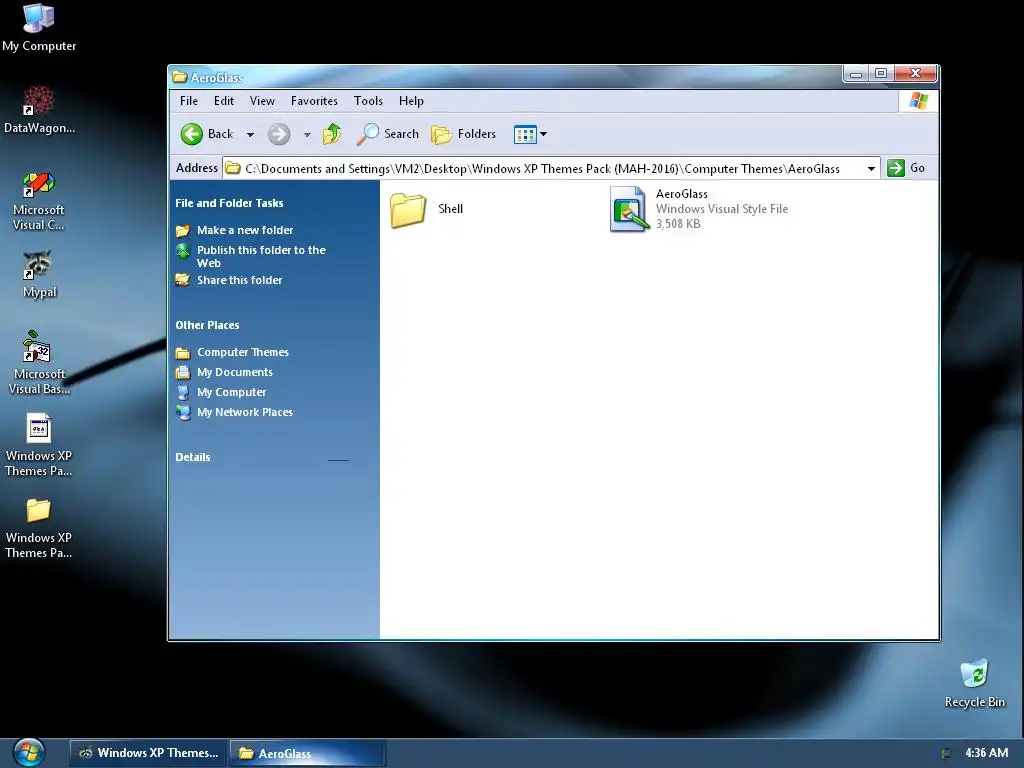Select the Windows XP Themes Pack file icon

coord(39,428)
